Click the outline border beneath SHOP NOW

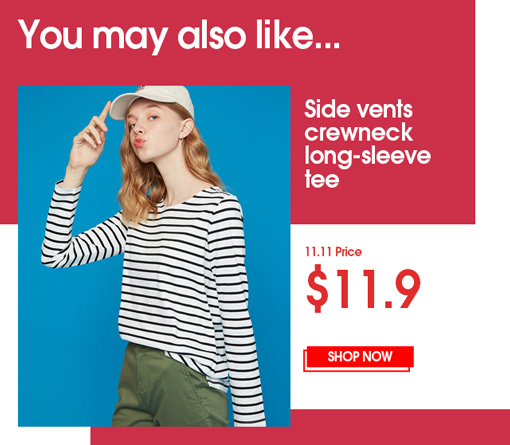click(x=357, y=370)
